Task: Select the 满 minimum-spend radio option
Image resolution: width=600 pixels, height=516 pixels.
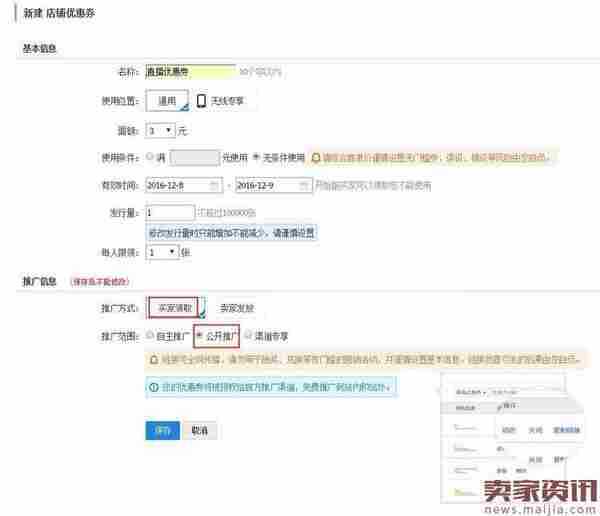Action: (151, 157)
